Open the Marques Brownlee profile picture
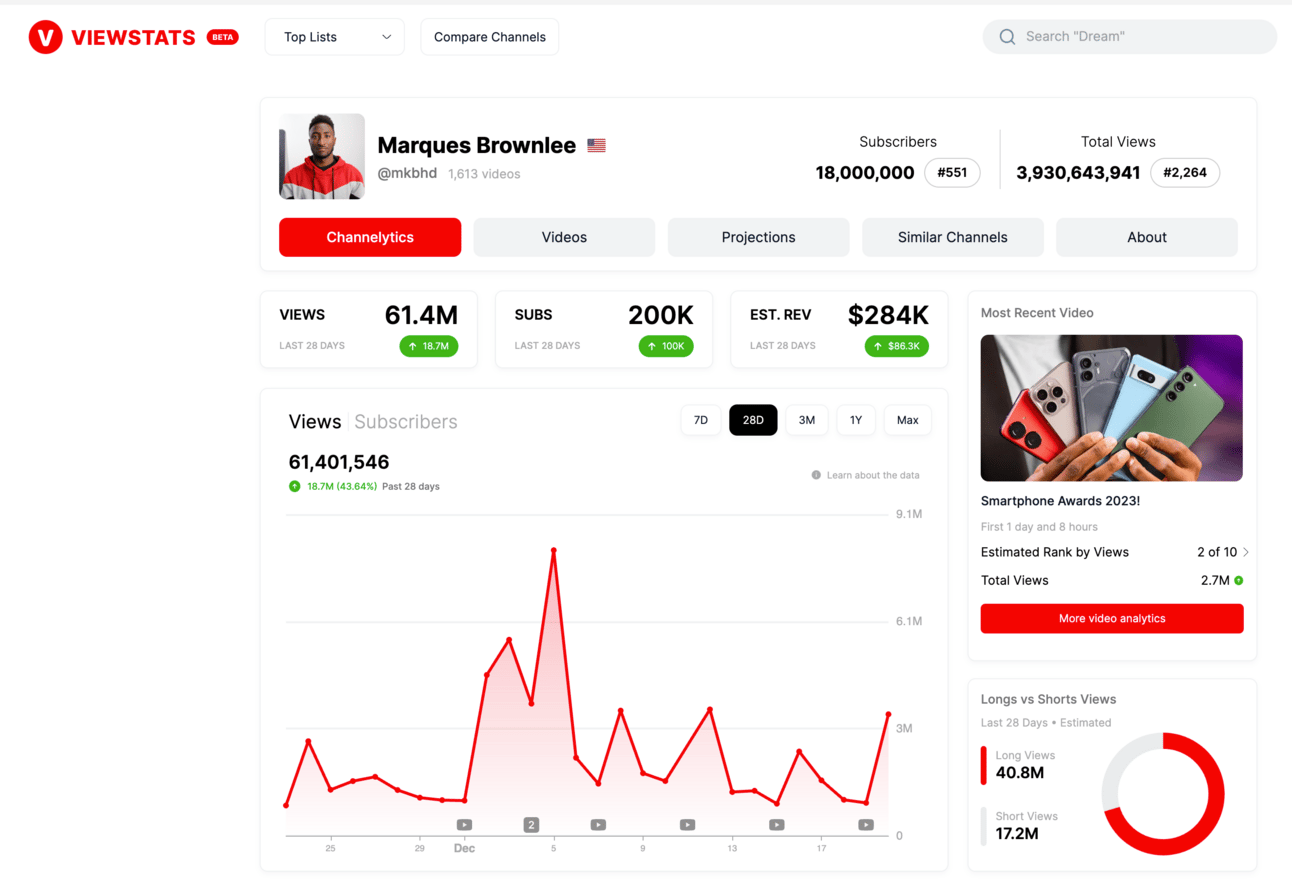1292x881 pixels. click(322, 157)
